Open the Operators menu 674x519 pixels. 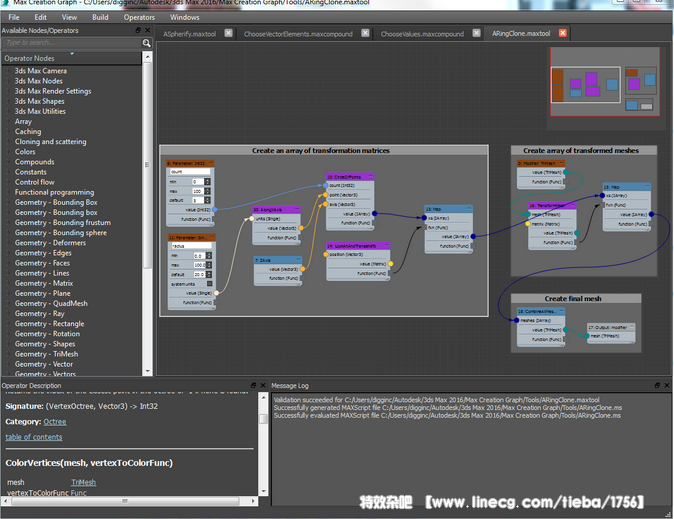(x=139, y=17)
